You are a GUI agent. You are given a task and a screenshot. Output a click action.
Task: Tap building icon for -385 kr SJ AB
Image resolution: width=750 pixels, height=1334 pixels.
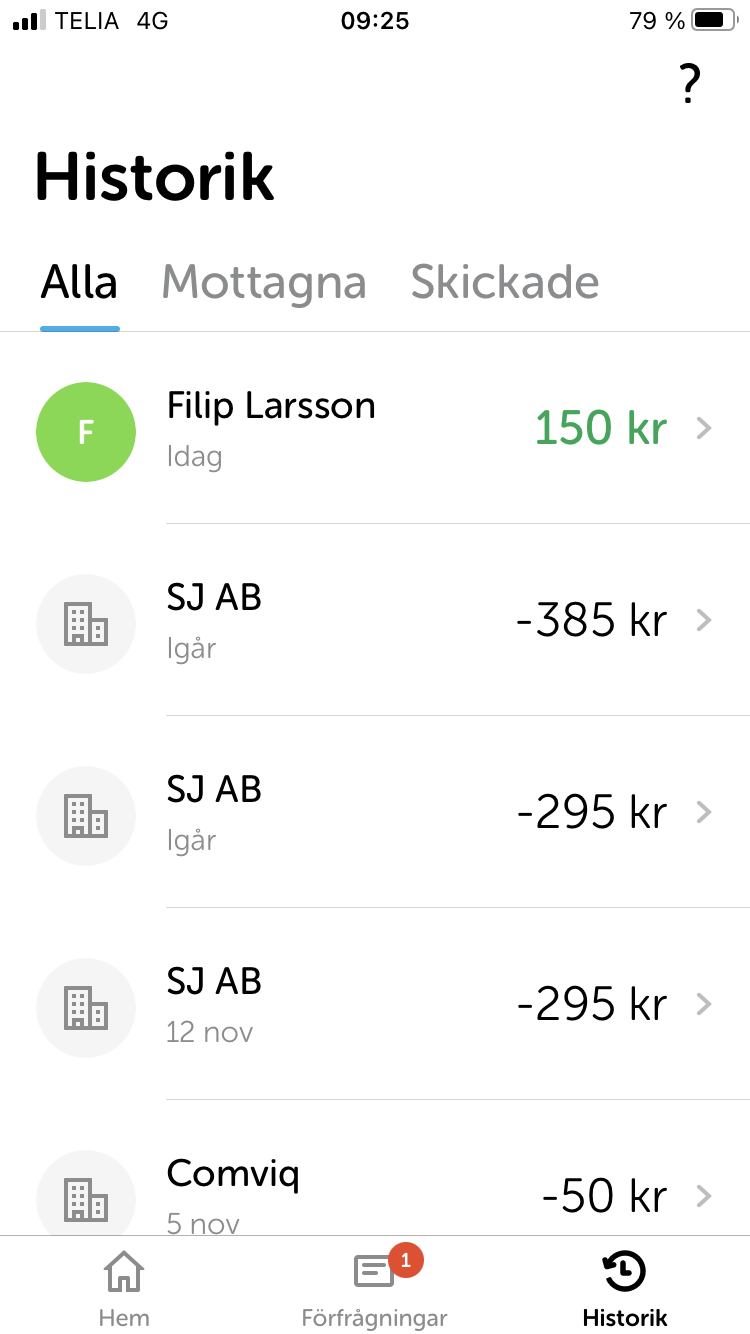click(86, 624)
